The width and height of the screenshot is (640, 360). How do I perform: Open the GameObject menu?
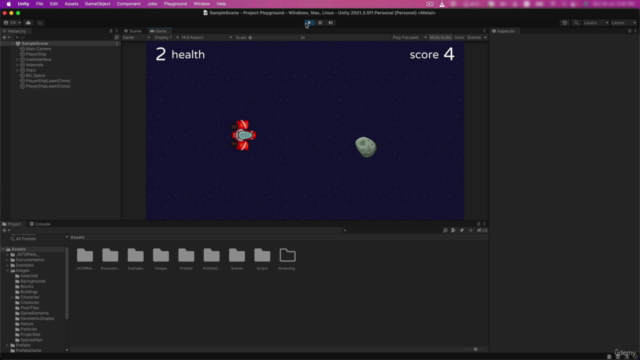(x=97, y=4)
